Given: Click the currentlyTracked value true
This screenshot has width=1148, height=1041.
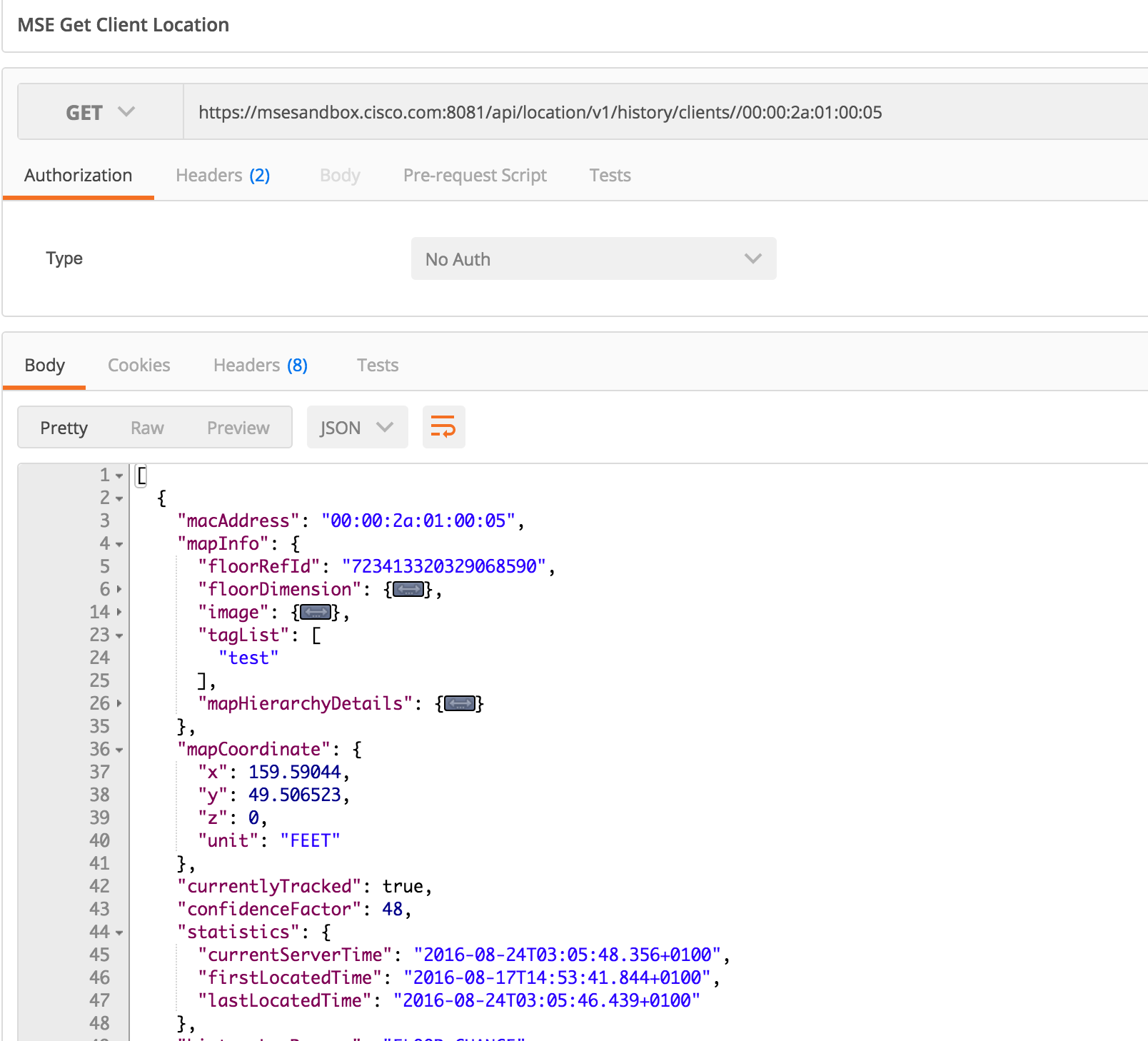Looking at the screenshot, I should (x=403, y=887).
